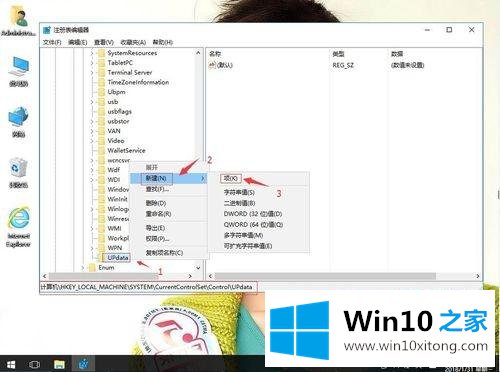Screen dimensions: 500x372
Task: Choose 导出(E) in the context menu
Action: [168, 228]
